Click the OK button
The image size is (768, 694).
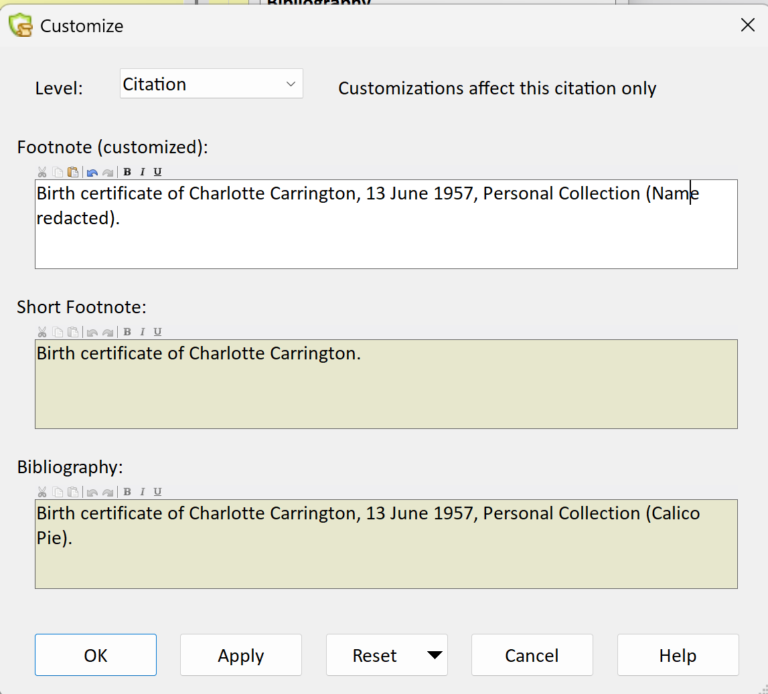point(96,655)
